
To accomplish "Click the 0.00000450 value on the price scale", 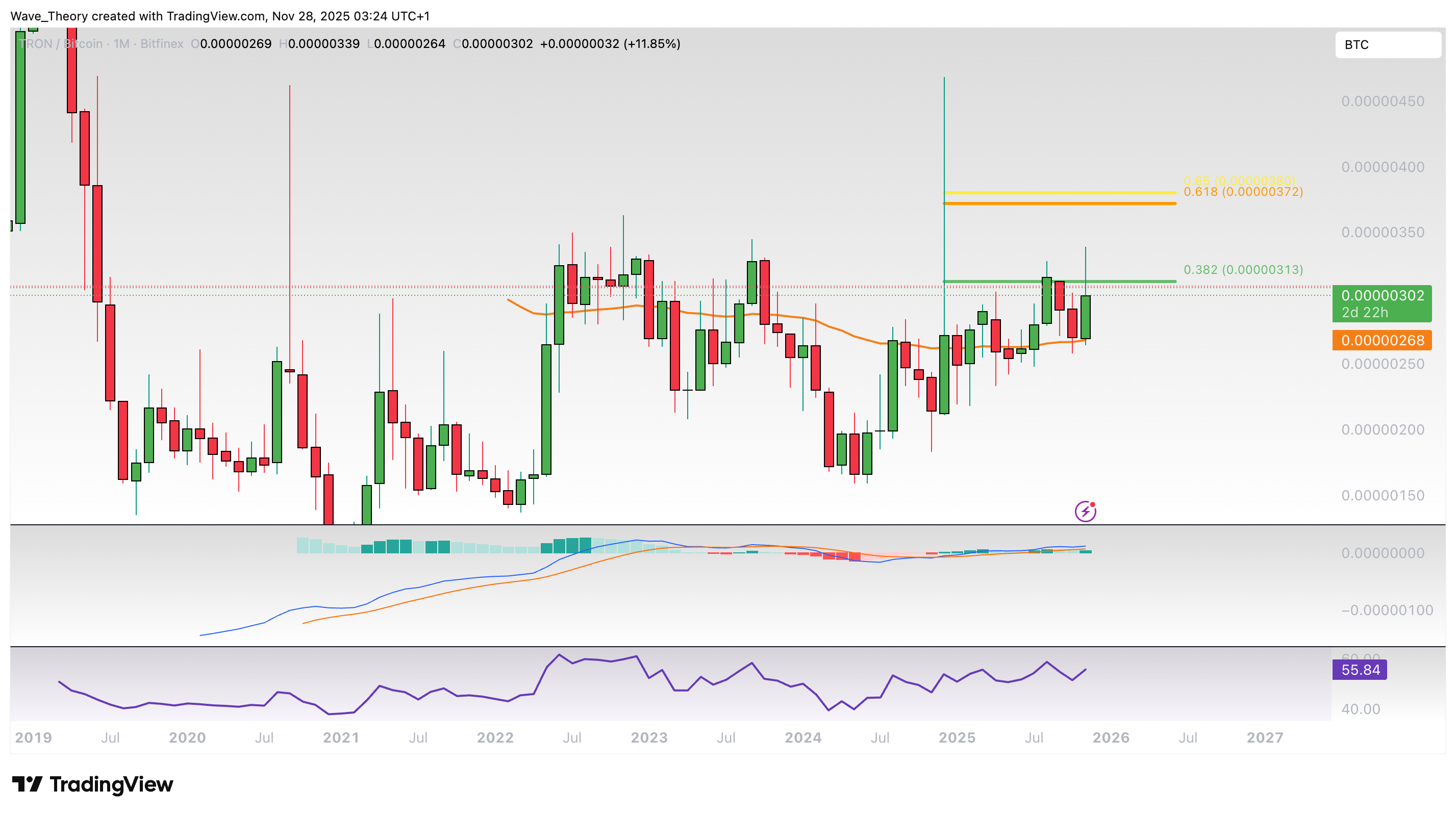I will [1383, 101].
